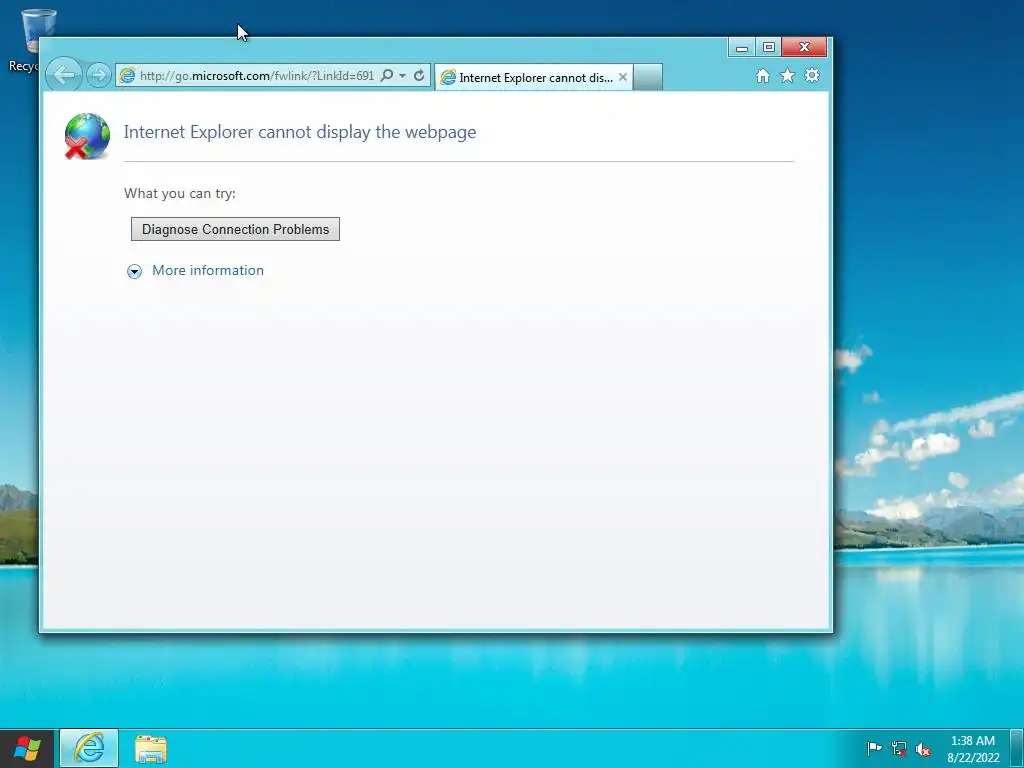Click the network status tray icon

899,748
